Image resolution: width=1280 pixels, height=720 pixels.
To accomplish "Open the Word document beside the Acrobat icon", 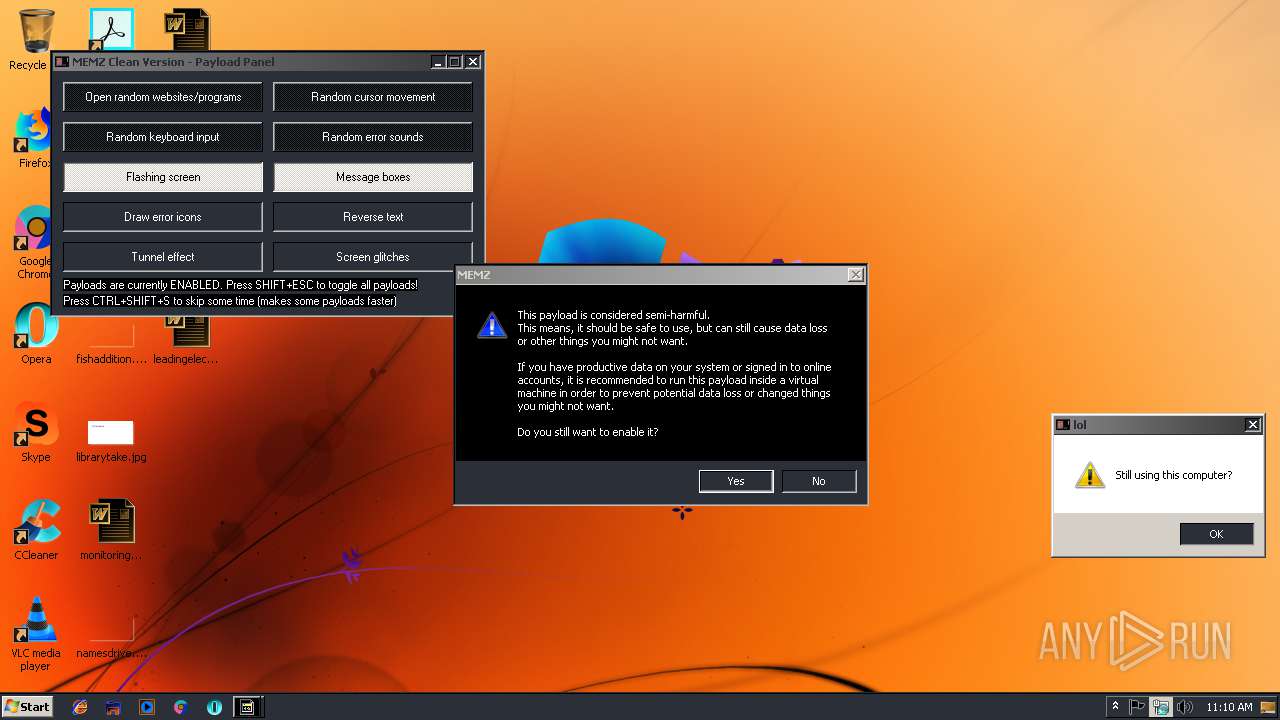I will [187, 30].
